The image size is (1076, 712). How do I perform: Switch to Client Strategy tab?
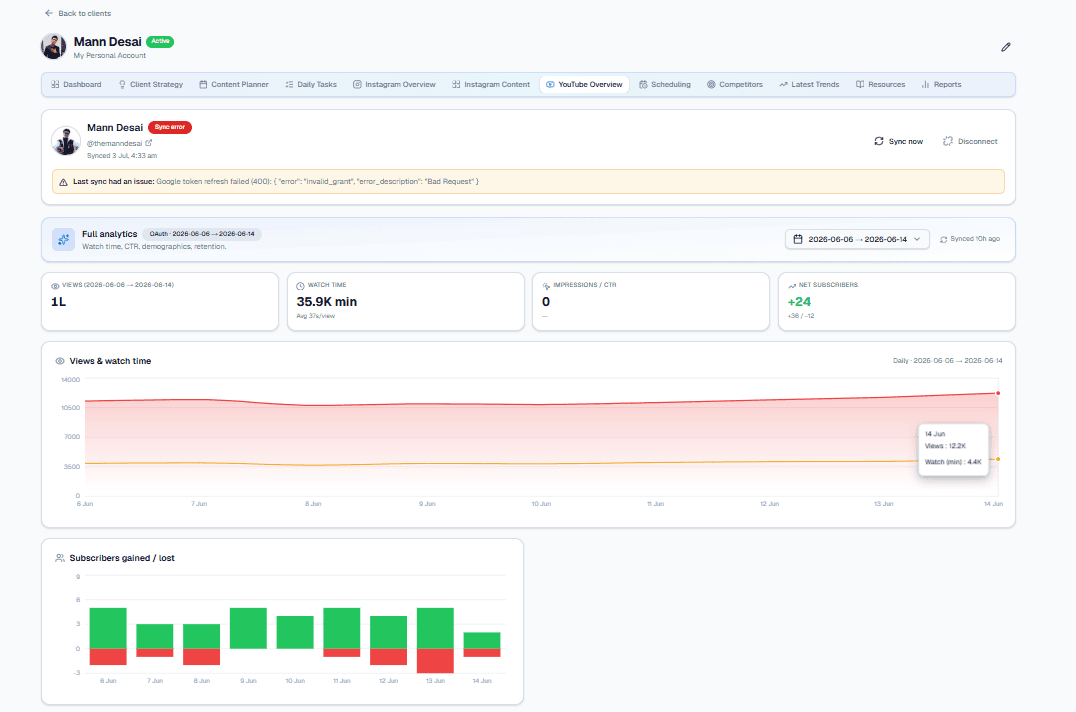[150, 84]
